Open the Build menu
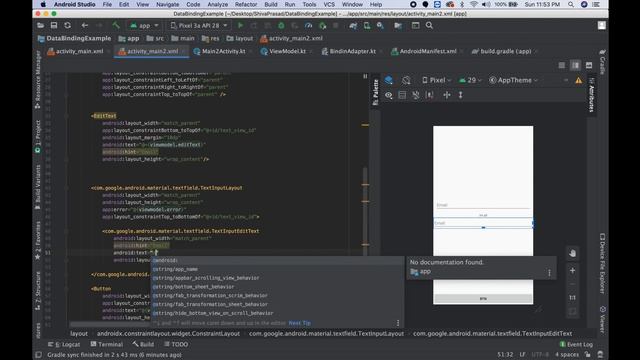The image size is (640, 360). click(271, 4)
